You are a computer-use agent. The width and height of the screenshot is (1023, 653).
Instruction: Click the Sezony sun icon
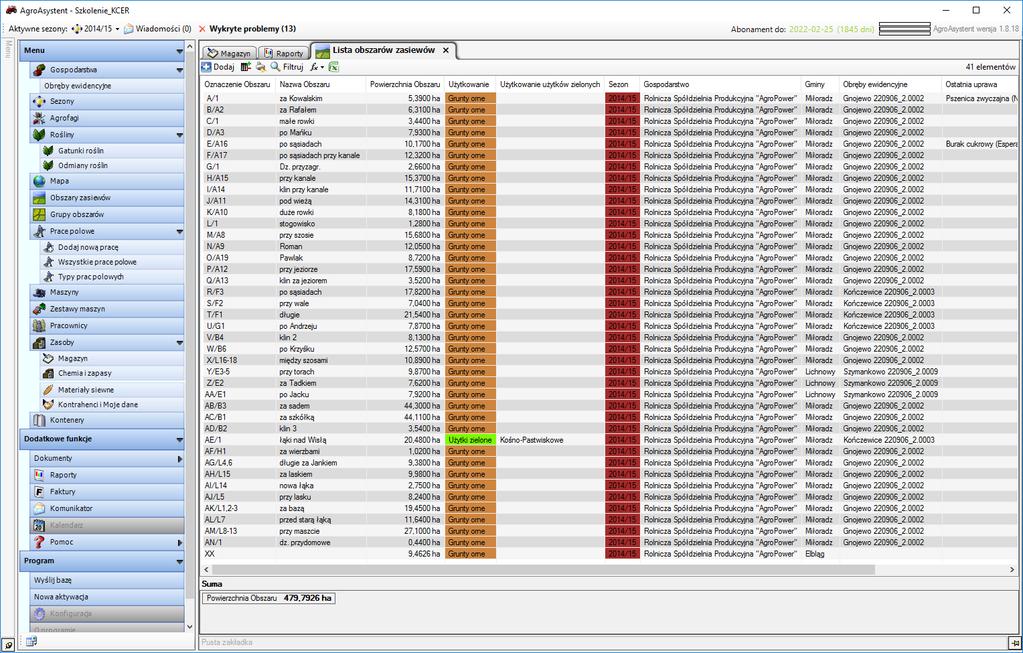pyautogui.click(x=39, y=101)
